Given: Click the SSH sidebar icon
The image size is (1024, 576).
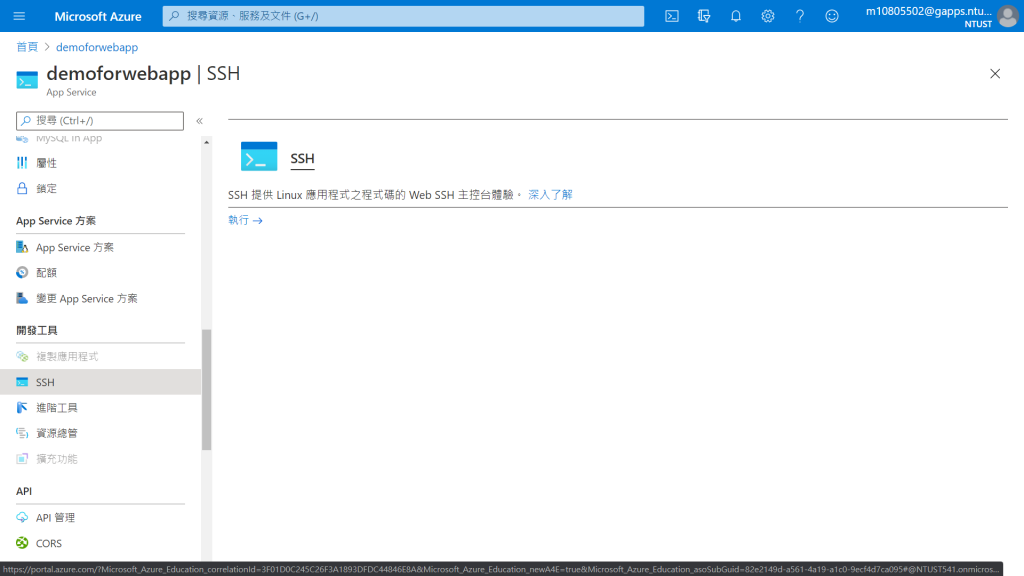Looking at the screenshot, I should pyautogui.click(x=22, y=382).
